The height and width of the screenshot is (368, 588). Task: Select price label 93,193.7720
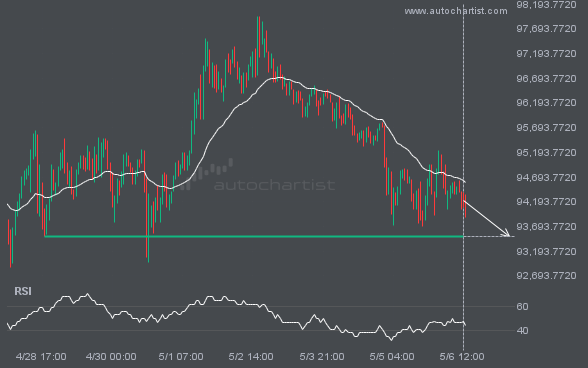click(x=546, y=251)
